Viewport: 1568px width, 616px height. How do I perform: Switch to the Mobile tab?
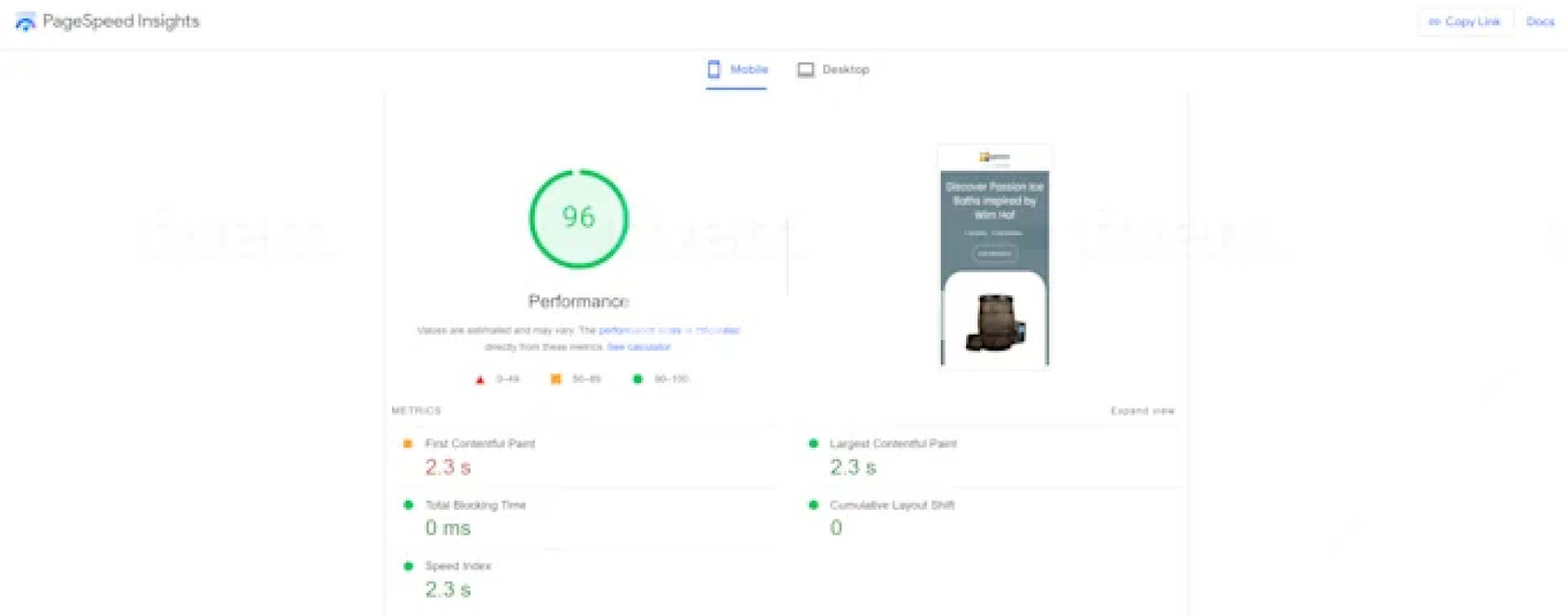tap(737, 69)
